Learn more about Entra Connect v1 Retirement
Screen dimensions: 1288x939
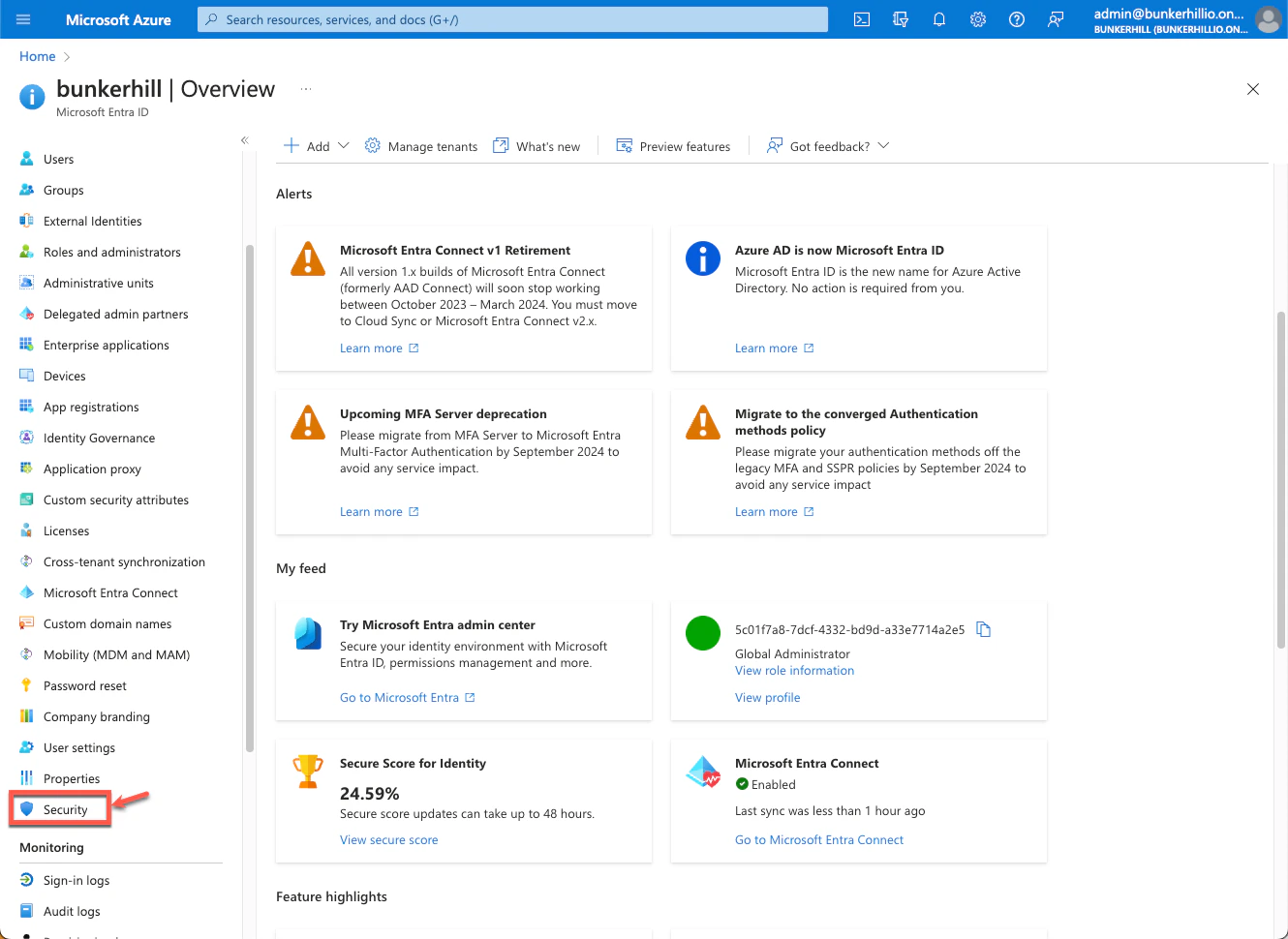click(380, 348)
